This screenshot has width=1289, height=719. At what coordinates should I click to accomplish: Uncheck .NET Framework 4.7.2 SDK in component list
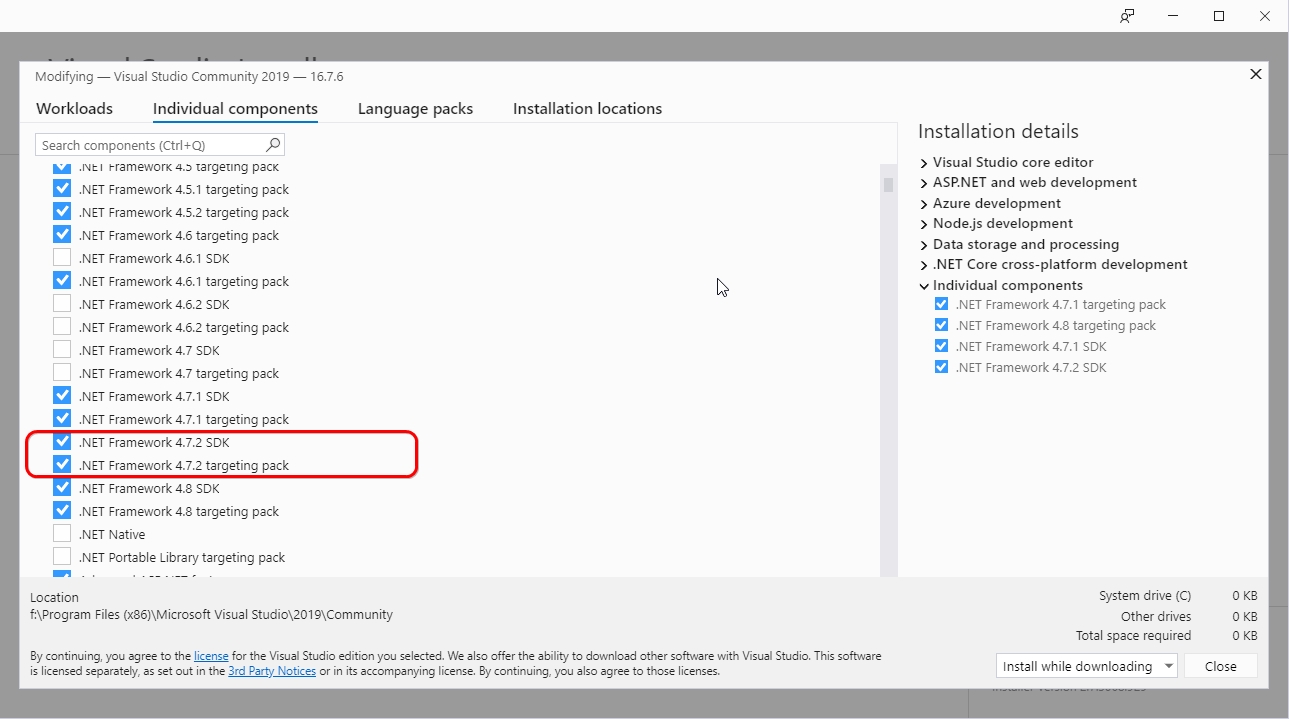point(62,442)
